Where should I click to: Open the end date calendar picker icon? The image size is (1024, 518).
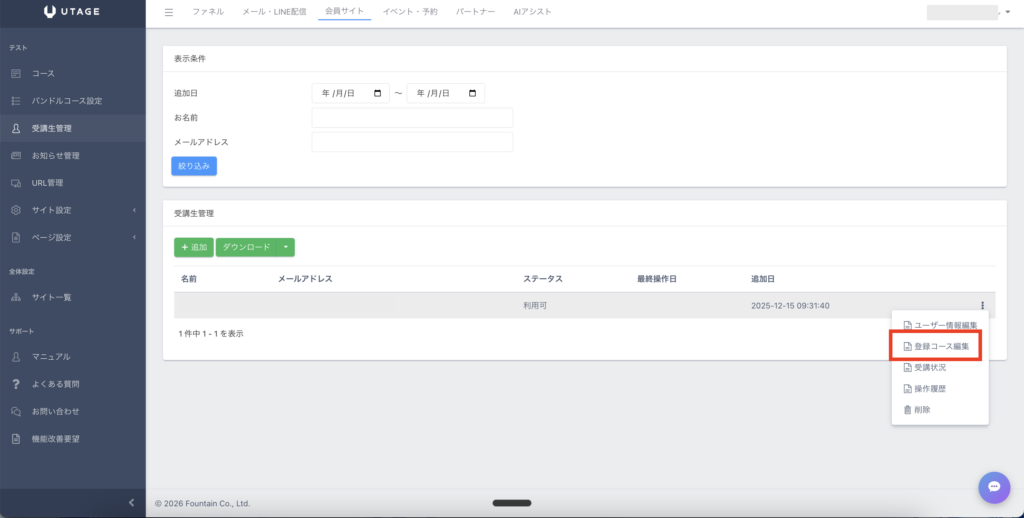473,93
